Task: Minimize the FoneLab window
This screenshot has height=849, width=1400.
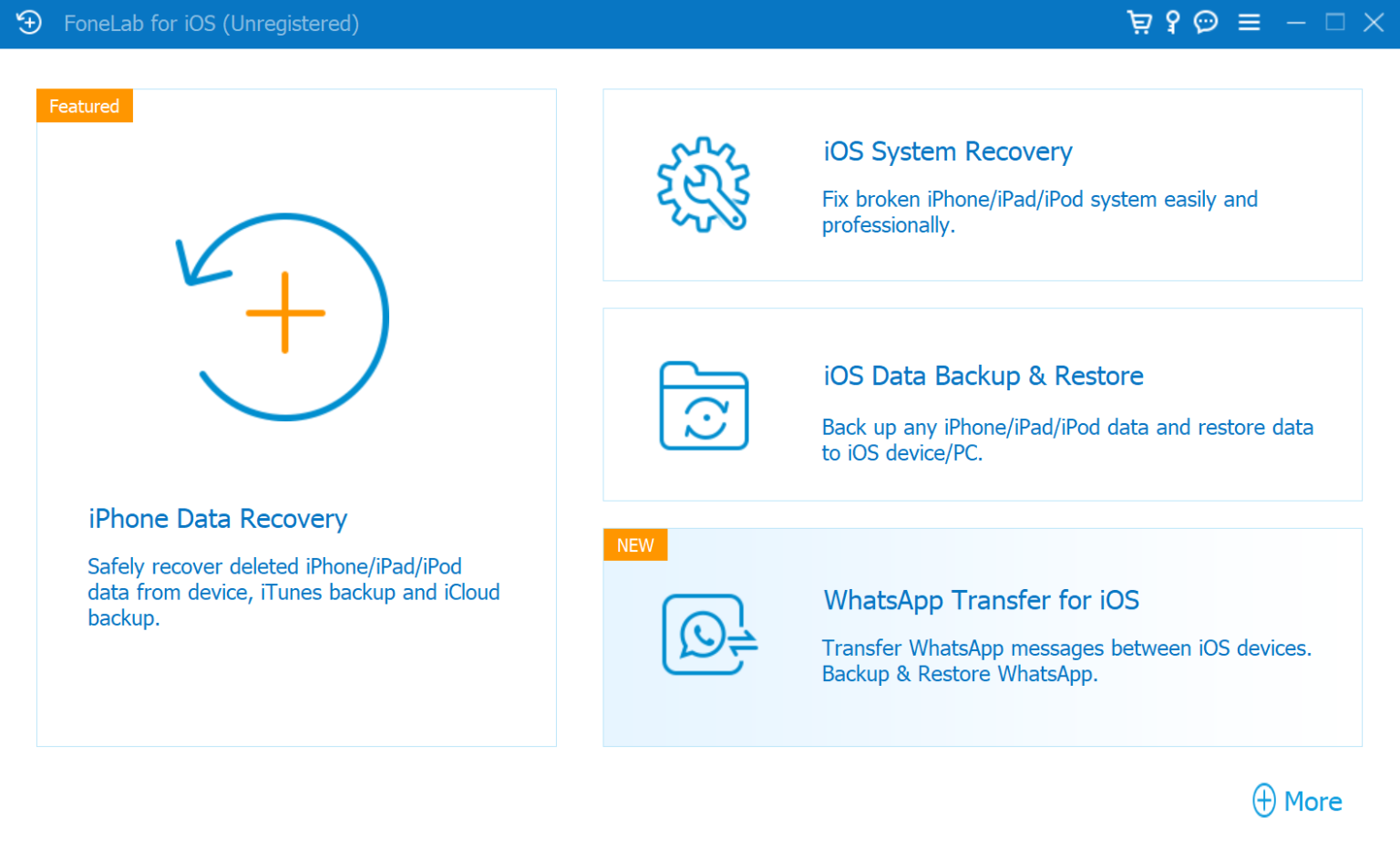Action: [x=1295, y=23]
